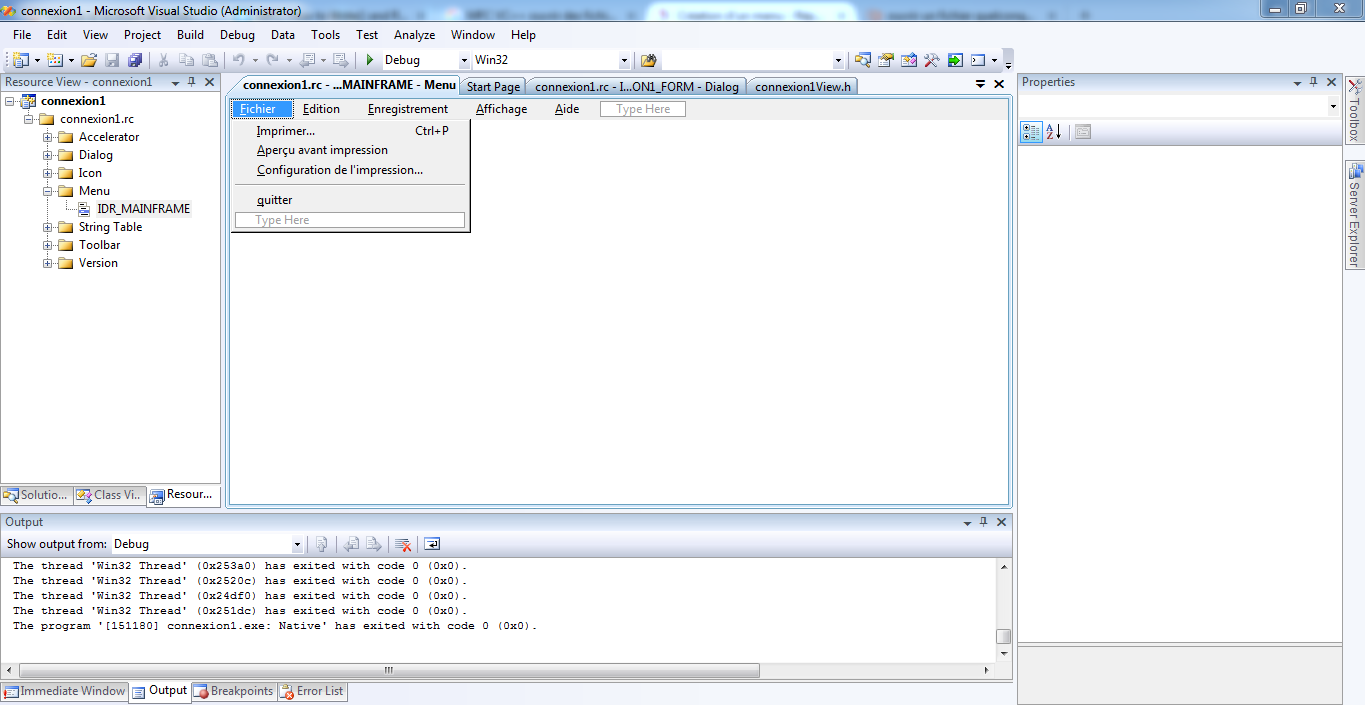
Task: Click Categorized view icon in Properties
Action: [x=1030, y=131]
